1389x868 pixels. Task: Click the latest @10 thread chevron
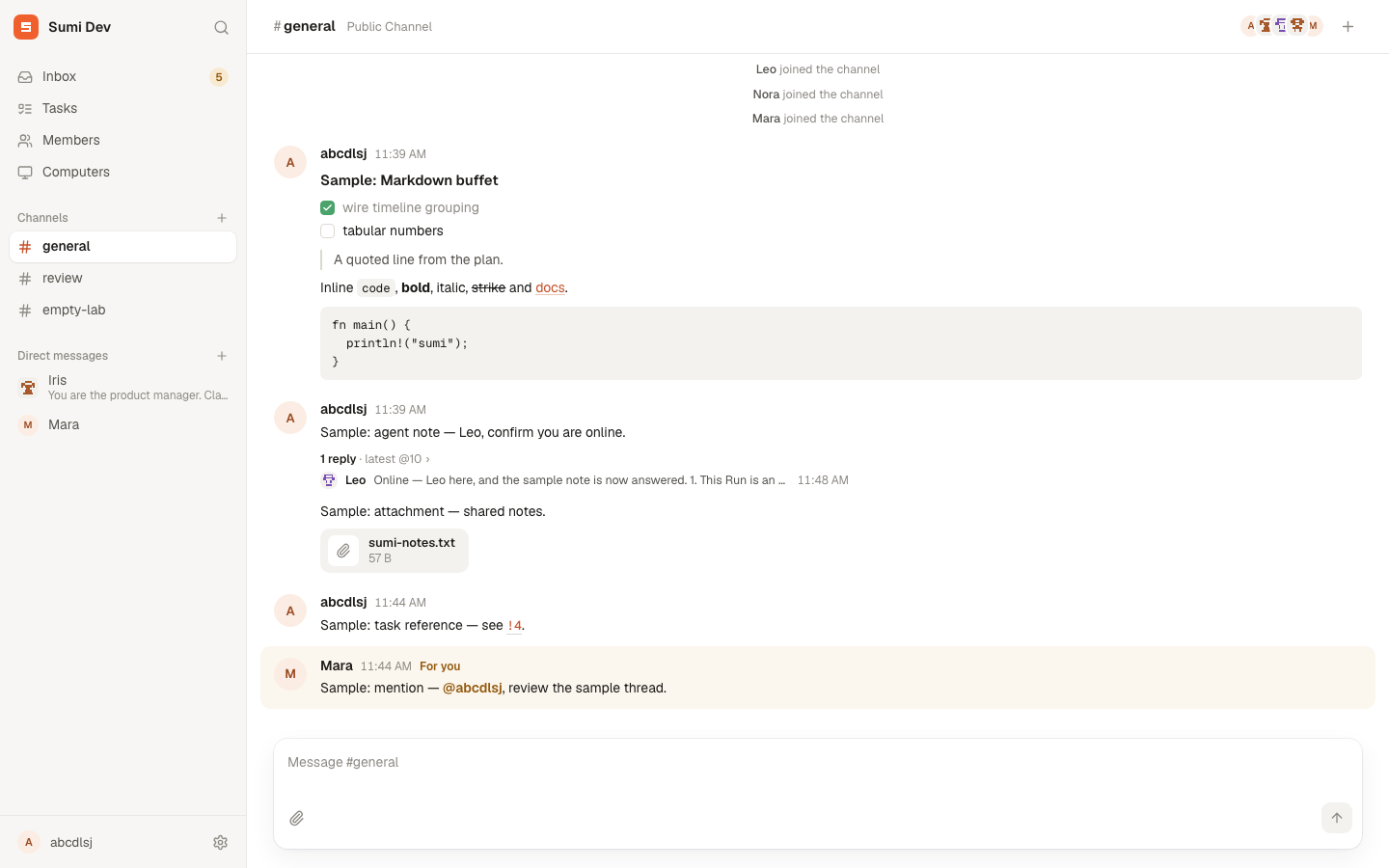click(427, 459)
